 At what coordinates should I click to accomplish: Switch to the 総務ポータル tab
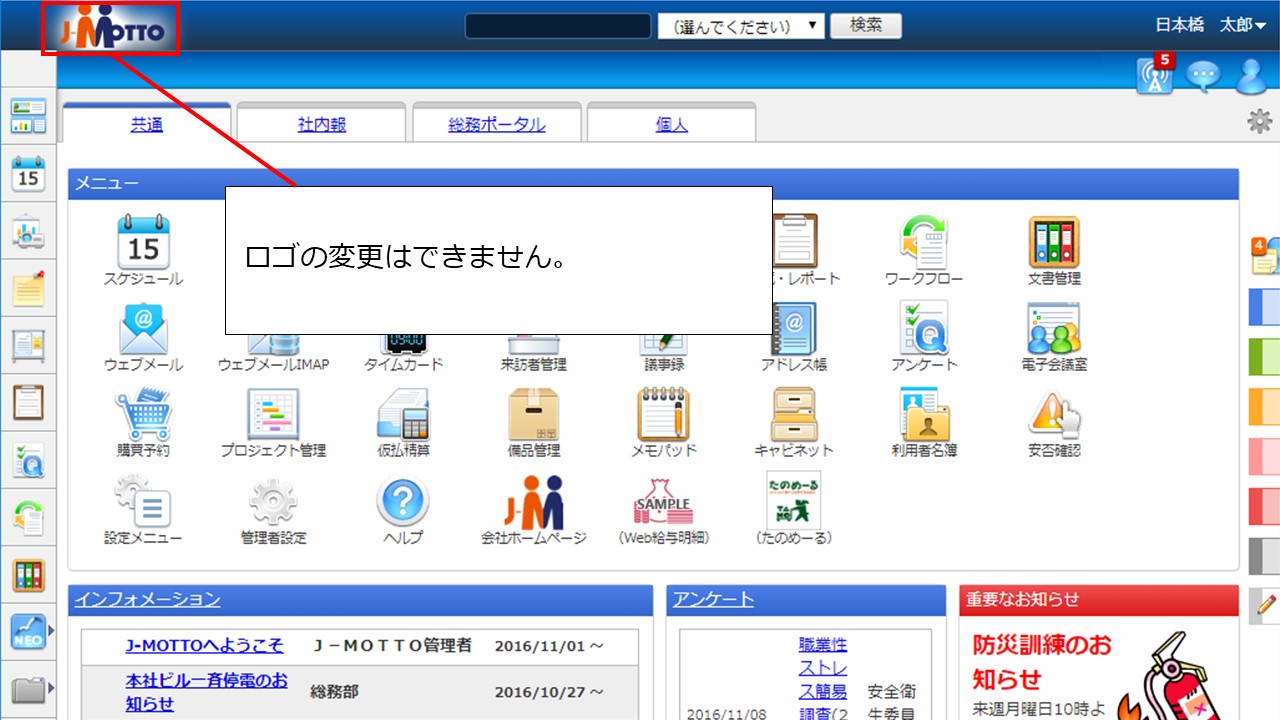pos(496,124)
